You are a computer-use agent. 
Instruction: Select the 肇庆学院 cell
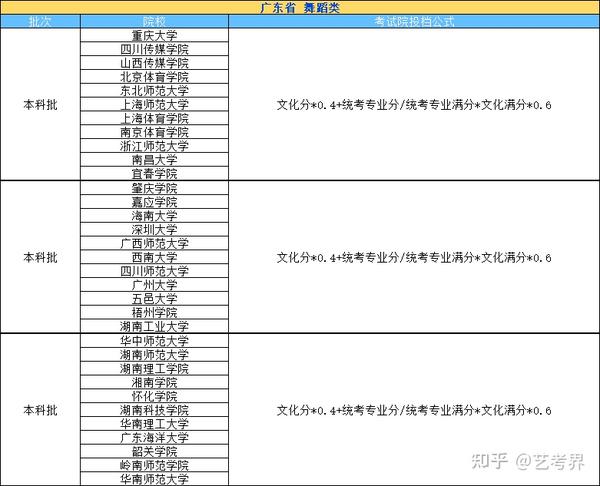pos(154,188)
